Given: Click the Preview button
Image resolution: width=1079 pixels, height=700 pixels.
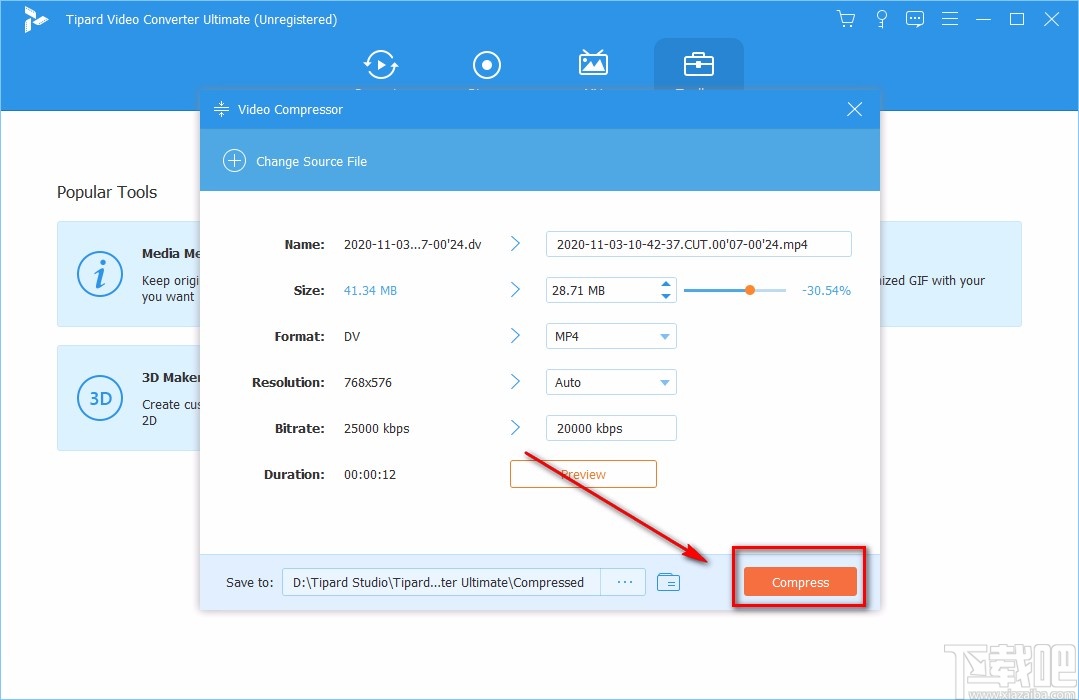Looking at the screenshot, I should pyautogui.click(x=583, y=474).
